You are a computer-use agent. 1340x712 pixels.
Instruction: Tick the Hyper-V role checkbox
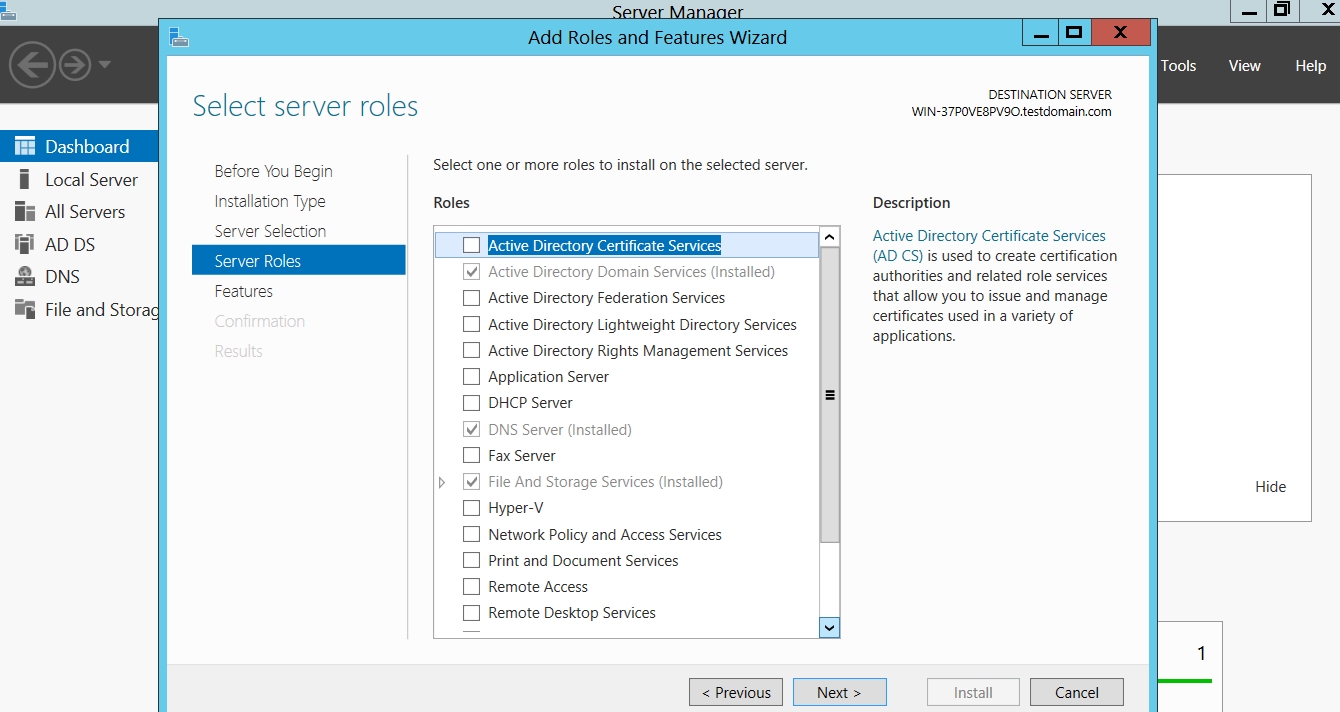pyautogui.click(x=471, y=508)
